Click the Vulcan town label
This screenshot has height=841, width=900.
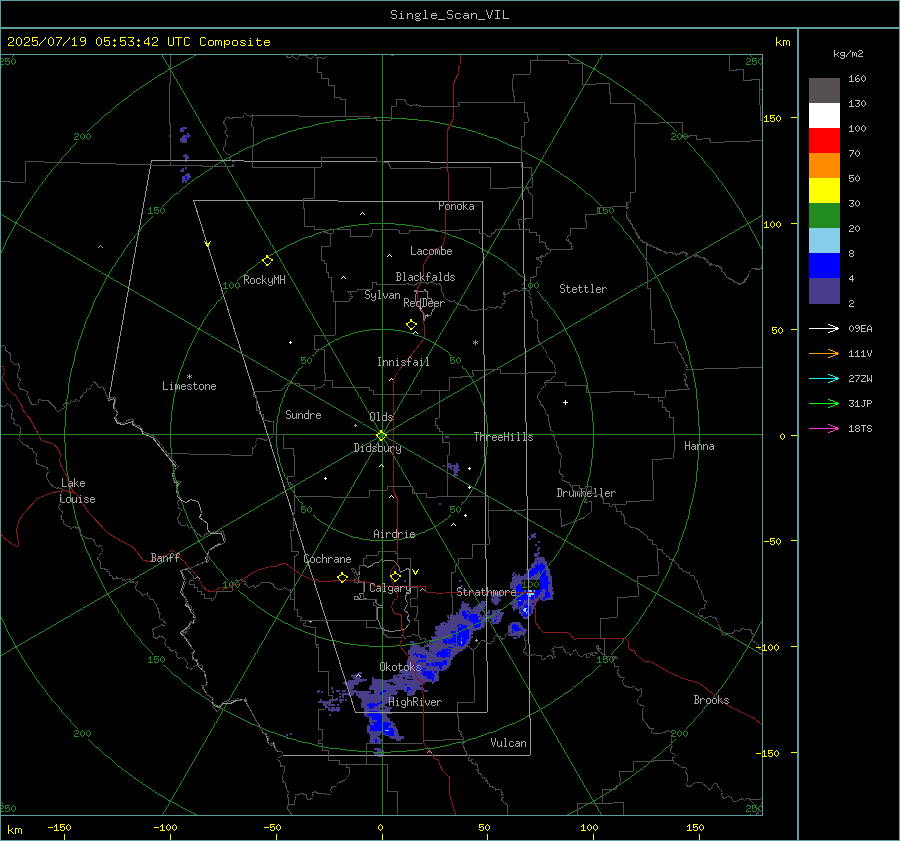click(x=509, y=743)
